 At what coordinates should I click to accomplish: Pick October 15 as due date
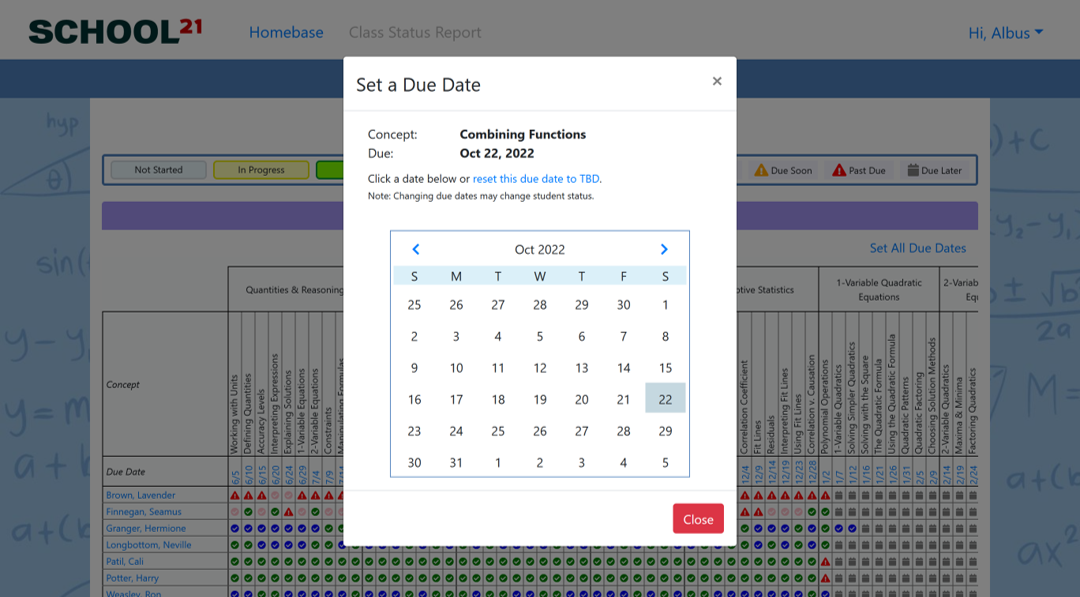point(665,368)
